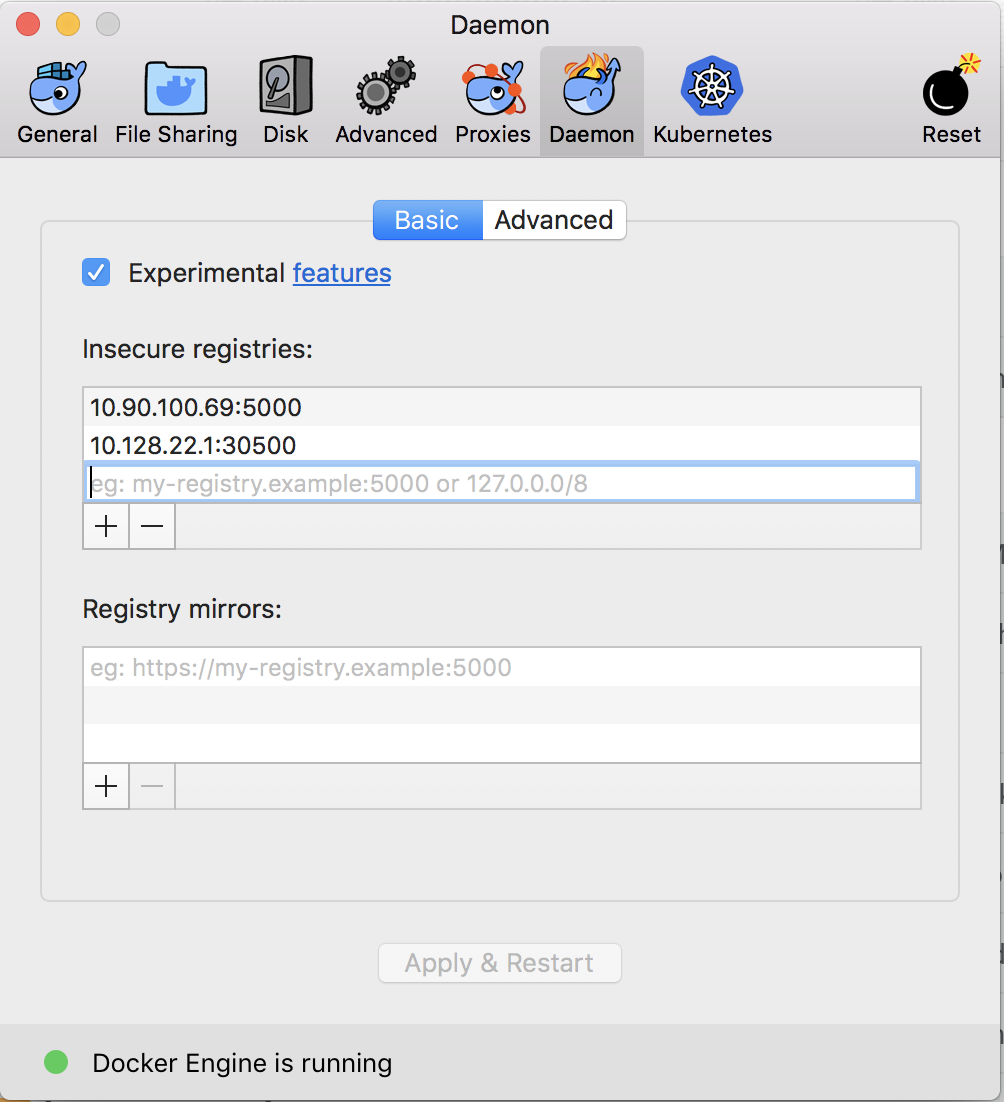Screen dimensions: 1004x1102
Task: Click the Registry mirrors label
Action: click(x=182, y=609)
